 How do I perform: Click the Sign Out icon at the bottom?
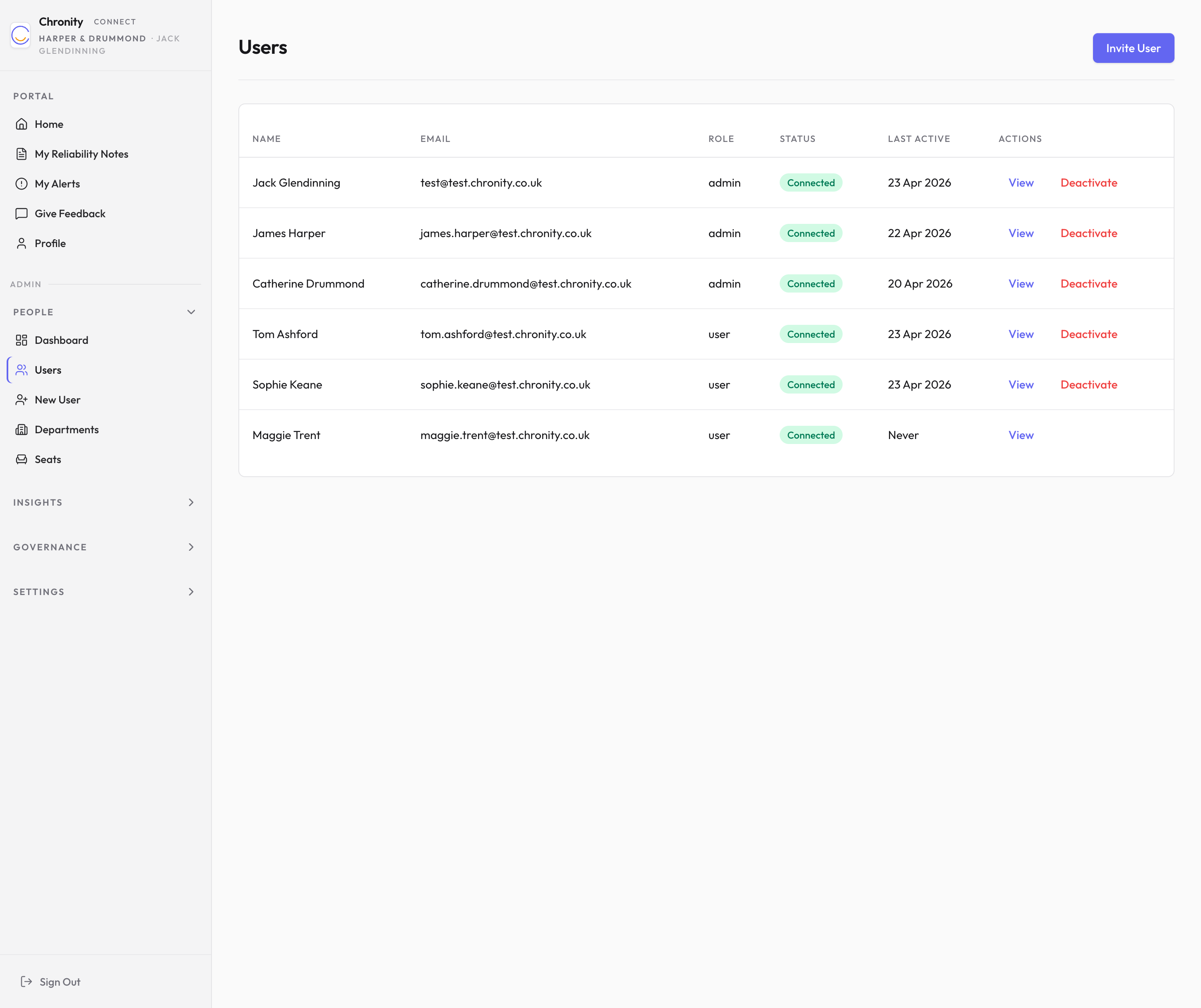coord(26,982)
